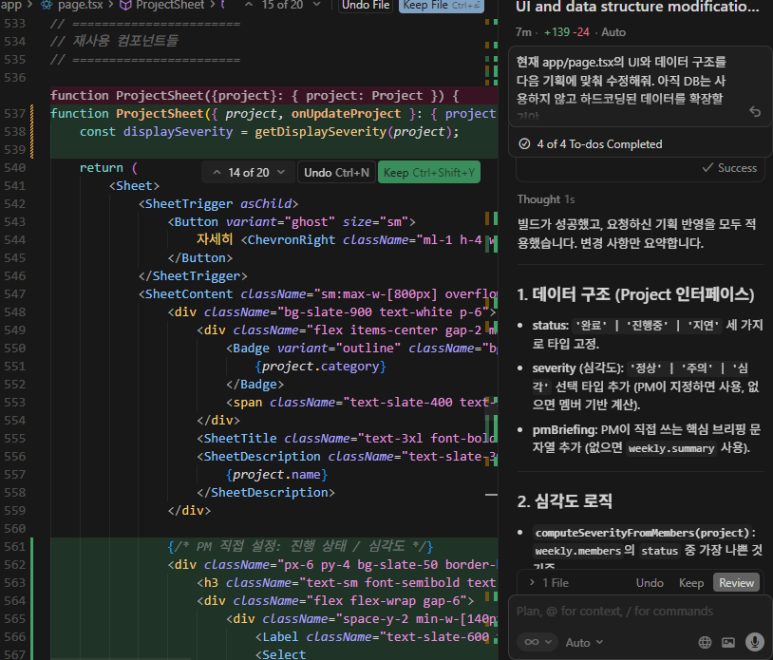Click Undo in the chat changes bar
The width and height of the screenshot is (773, 660).
tap(649, 583)
